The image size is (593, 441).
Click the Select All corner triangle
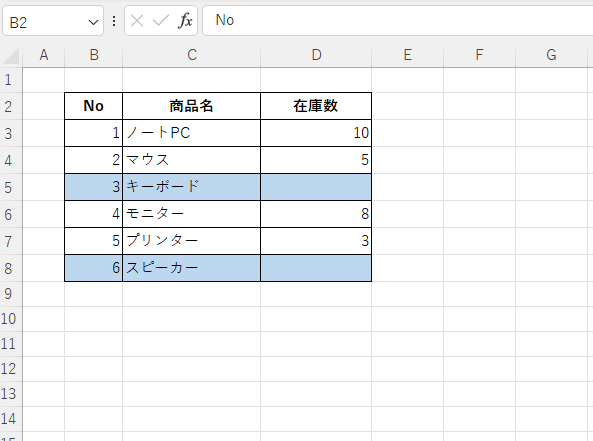coord(11,56)
